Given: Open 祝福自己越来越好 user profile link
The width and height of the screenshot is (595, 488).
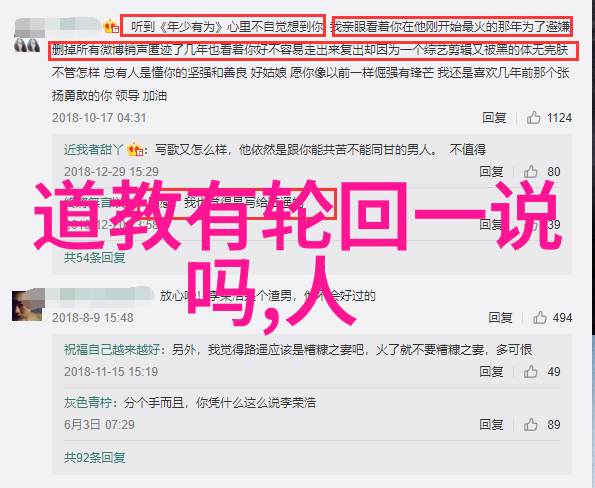Looking at the screenshot, I should 112,349.
